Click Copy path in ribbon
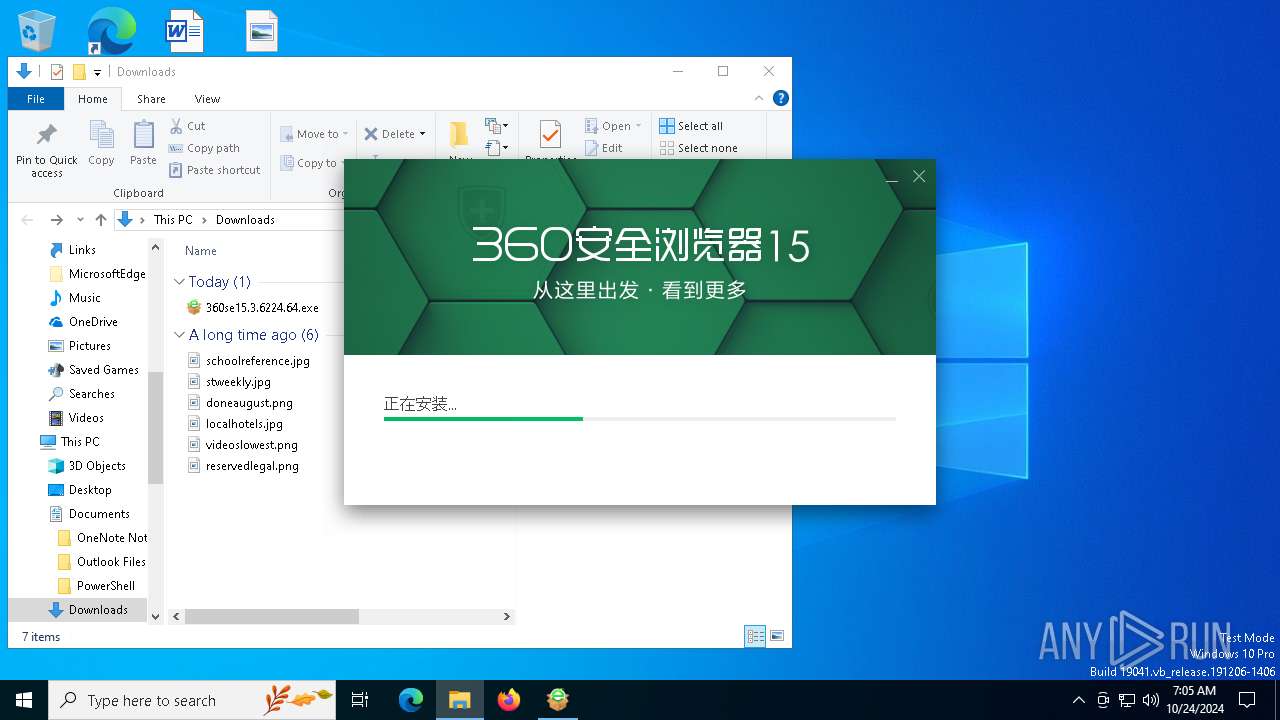Image resolution: width=1280 pixels, height=720 pixels. (204, 148)
